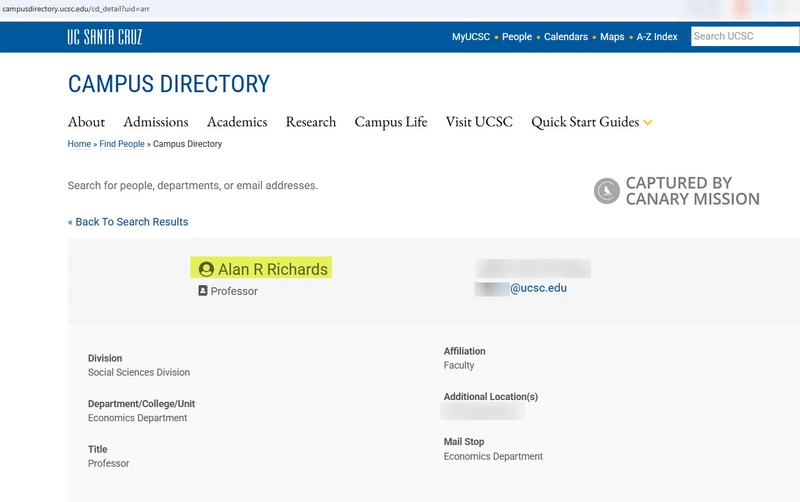Click Back To Search Results link
The width and height of the screenshot is (800, 502).
tap(128, 222)
